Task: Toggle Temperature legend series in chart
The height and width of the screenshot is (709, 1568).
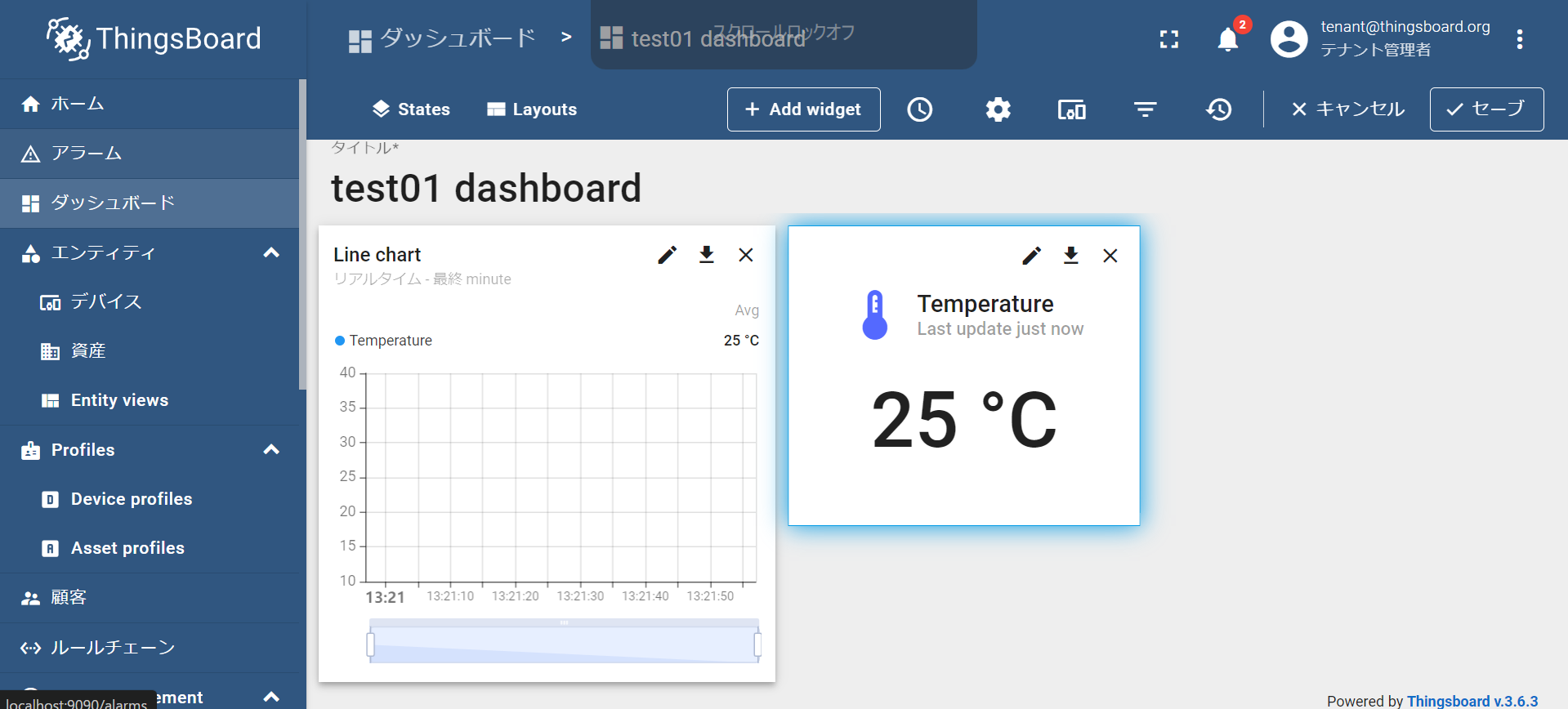Action: (x=384, y=341)
